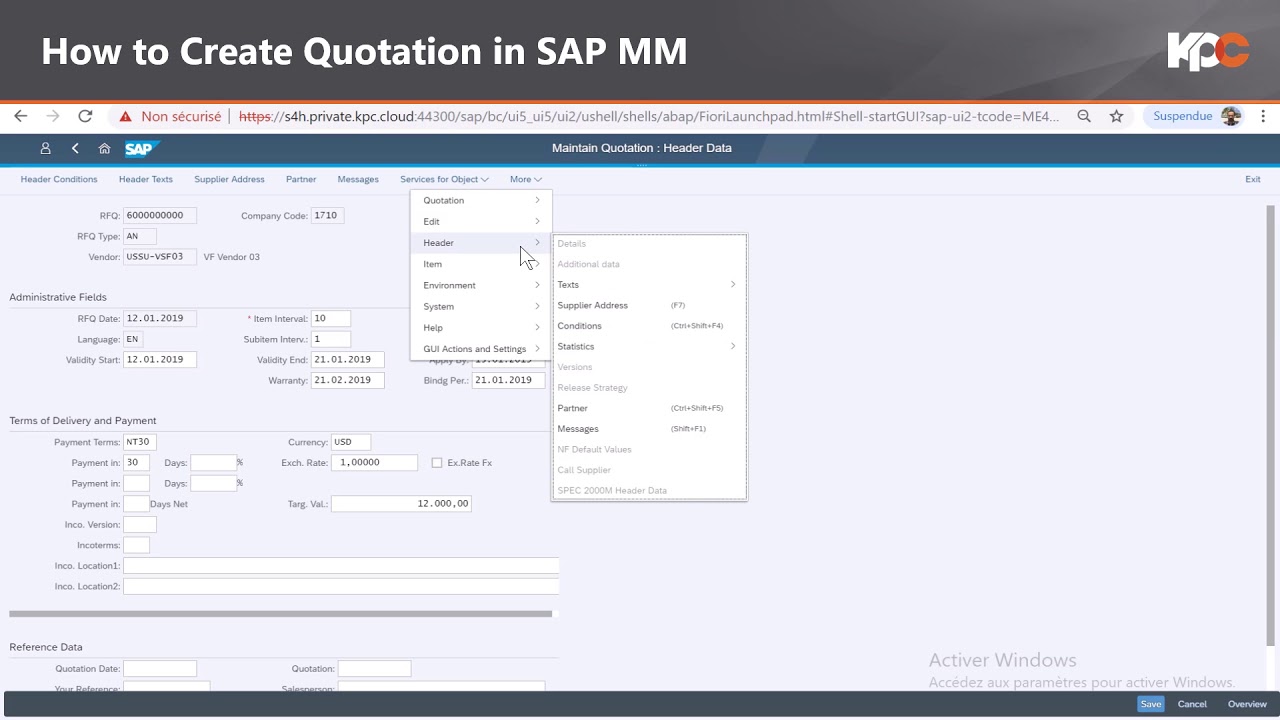Click the Suspendue profile button
This screenshot has width=1280, height=720.
tap(1195, 116)
